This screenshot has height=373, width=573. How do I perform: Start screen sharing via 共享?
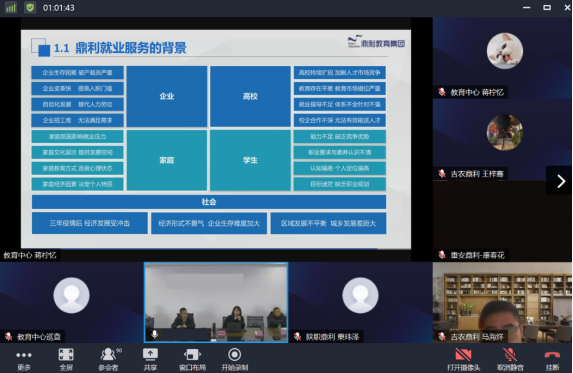coord(150,359)
